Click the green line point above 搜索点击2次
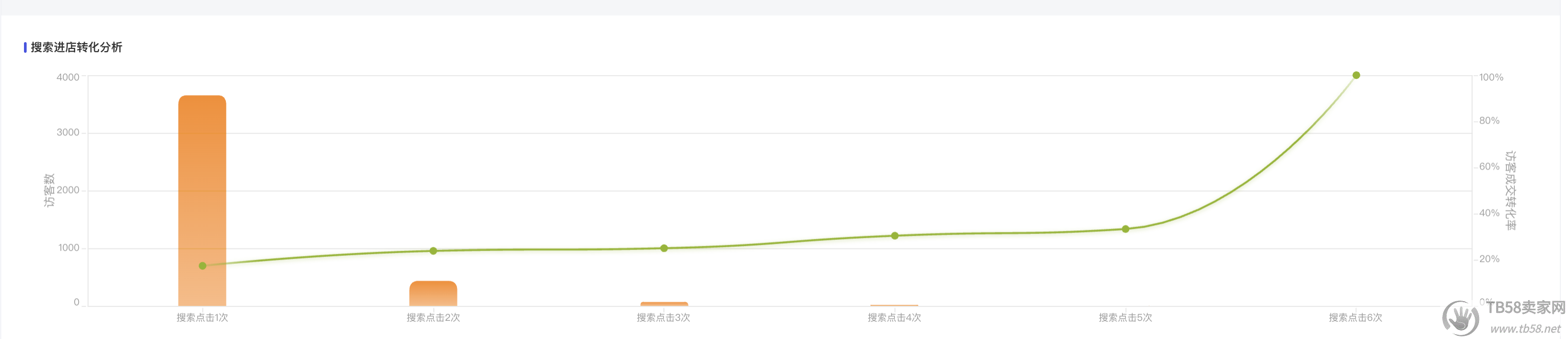 pyautogui.click(x=433, y=251)
